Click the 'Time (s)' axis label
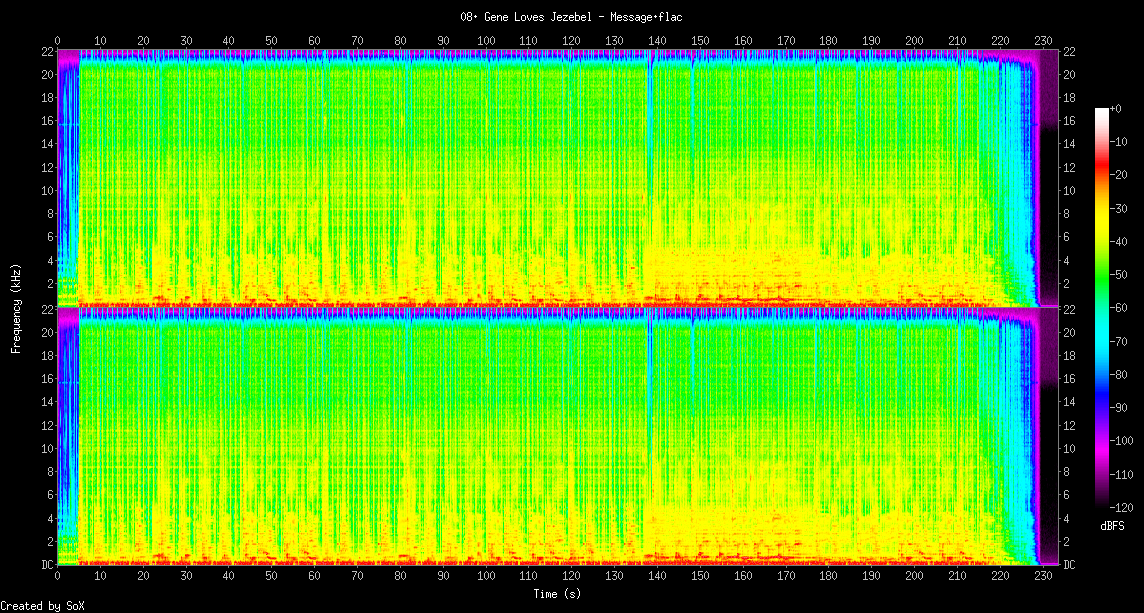This screenshot has height=613, width=1144. tap(557, 594)
